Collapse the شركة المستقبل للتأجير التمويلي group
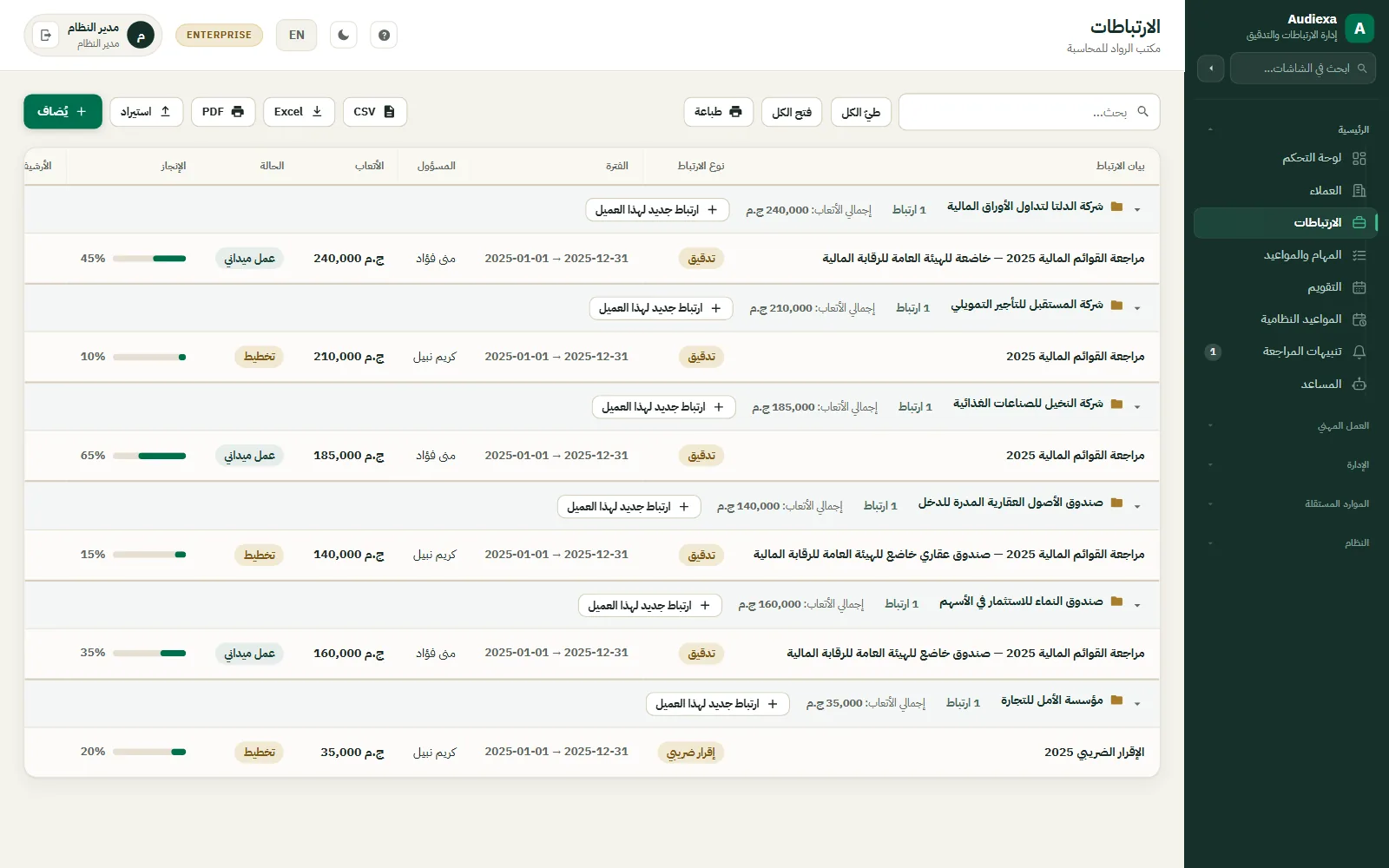The height and width of the screenshot is (868, 1389). click(x=1137, y=308)
